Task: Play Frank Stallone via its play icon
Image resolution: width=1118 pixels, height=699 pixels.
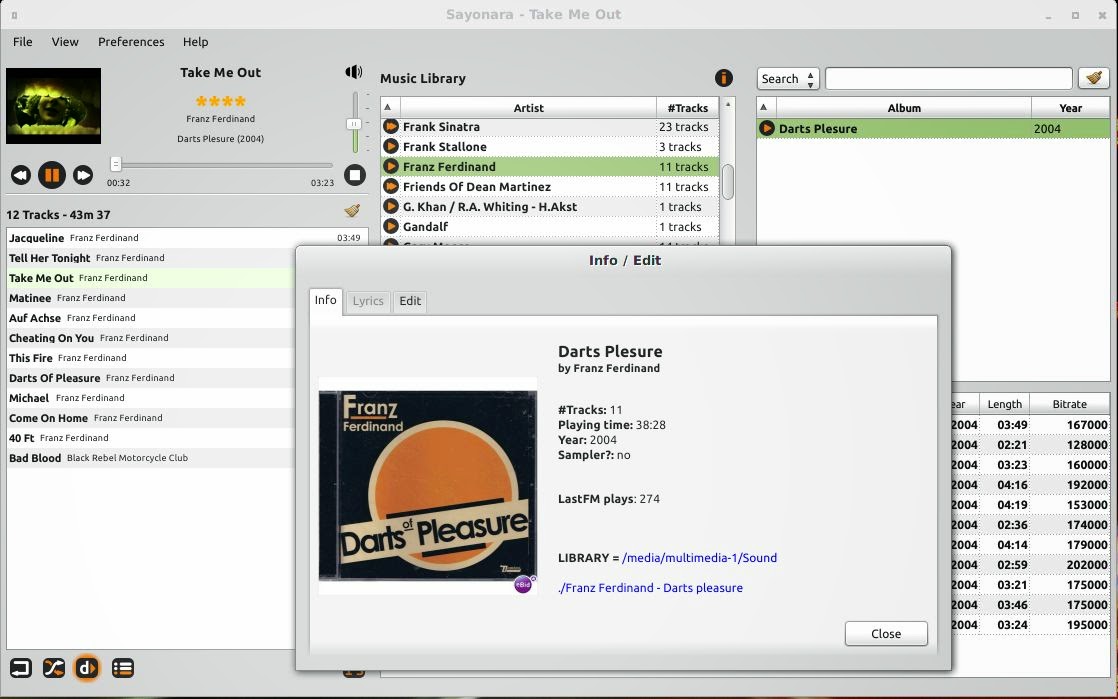Action: click(391, 146)
